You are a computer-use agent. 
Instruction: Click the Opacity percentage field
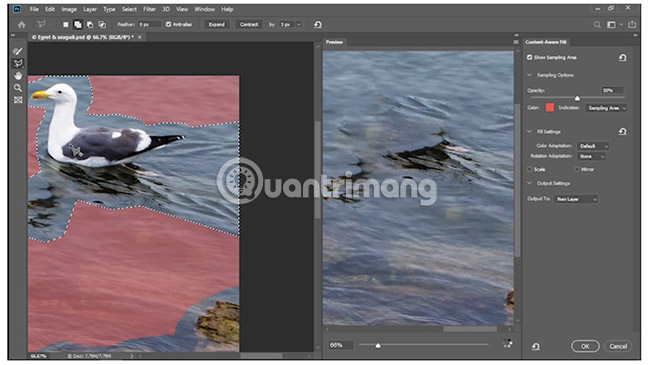(612, 90)
